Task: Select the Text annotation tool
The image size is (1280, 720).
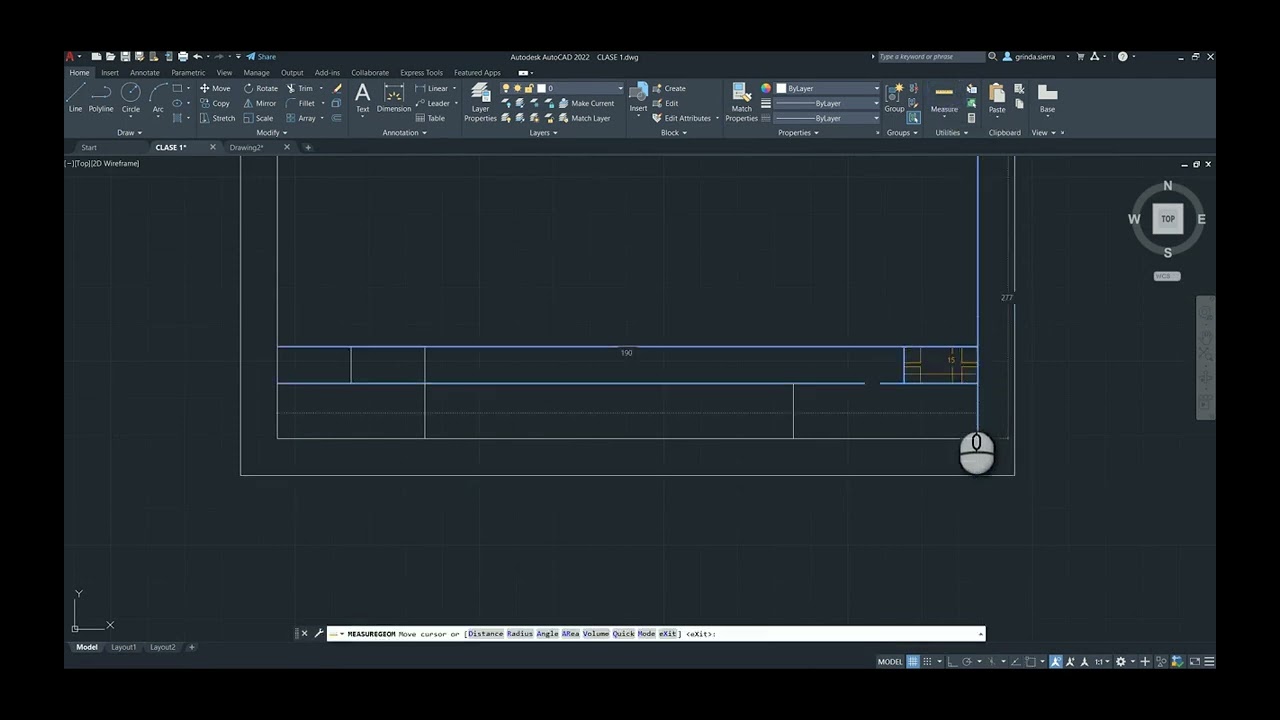Action: point(362,98)
